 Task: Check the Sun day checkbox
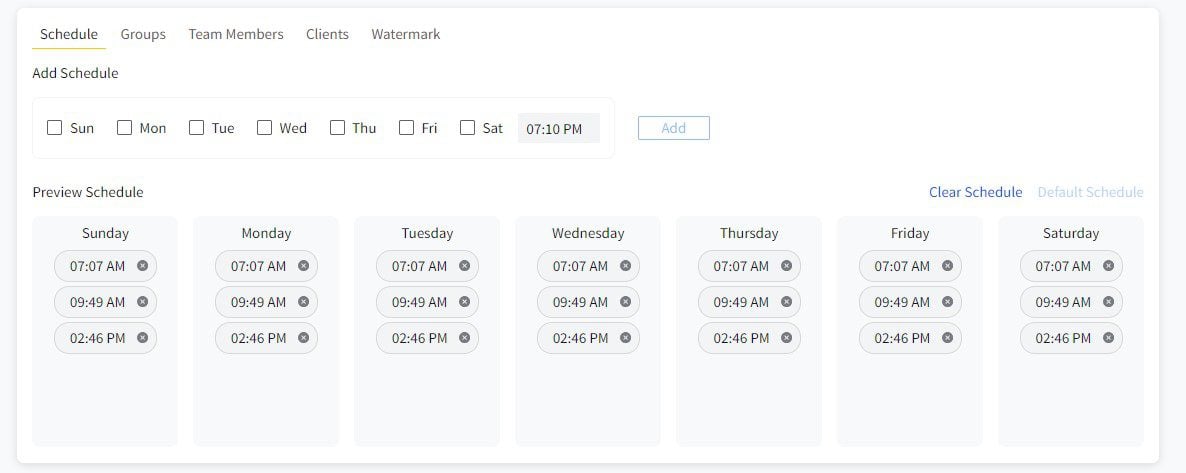pos(54,128)
